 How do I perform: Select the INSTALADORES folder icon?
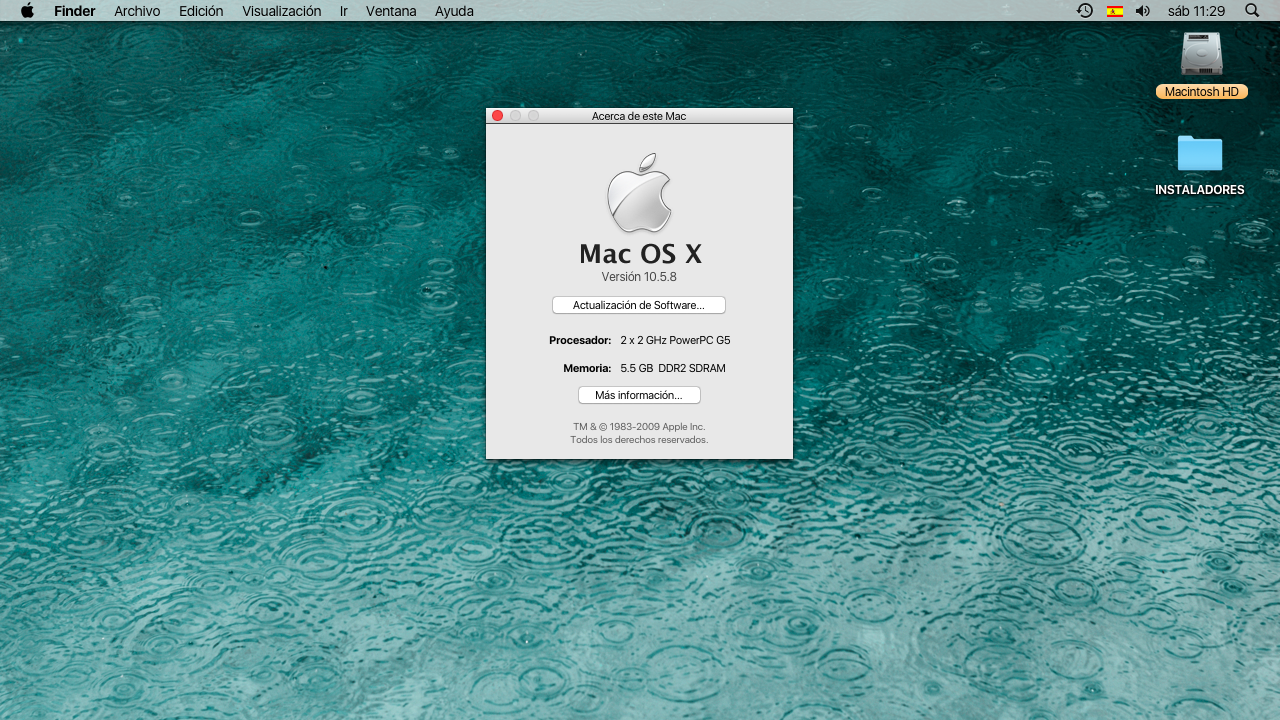tap(1199, 154)
